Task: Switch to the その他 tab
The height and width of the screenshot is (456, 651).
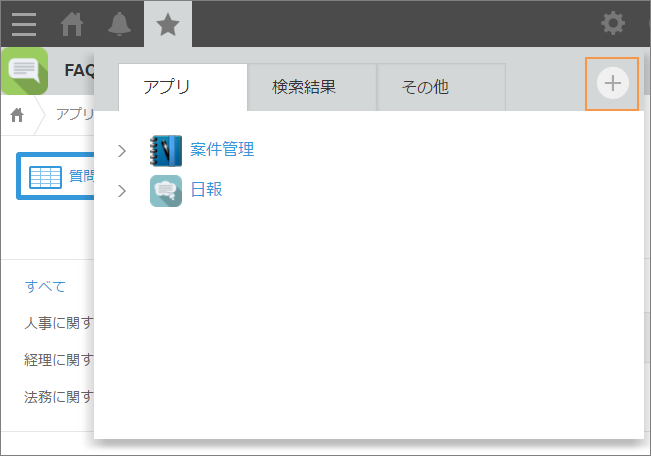Action: [x=441, y=87]
